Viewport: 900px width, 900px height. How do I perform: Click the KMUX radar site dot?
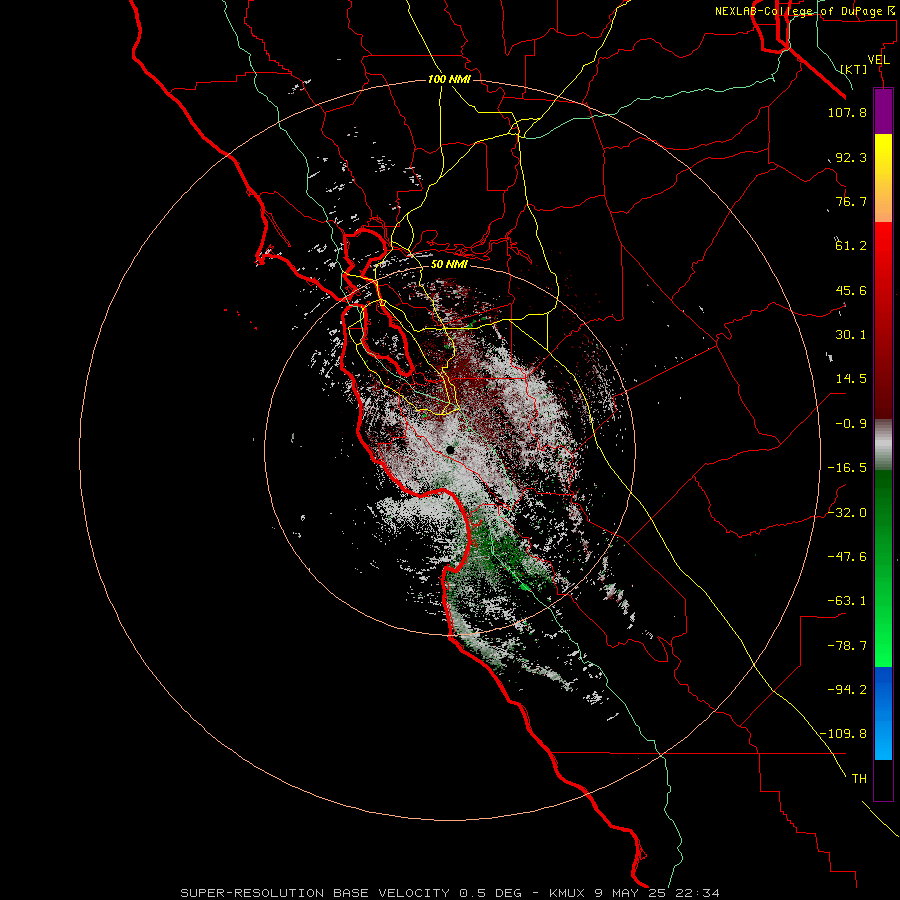pos(450,451)
